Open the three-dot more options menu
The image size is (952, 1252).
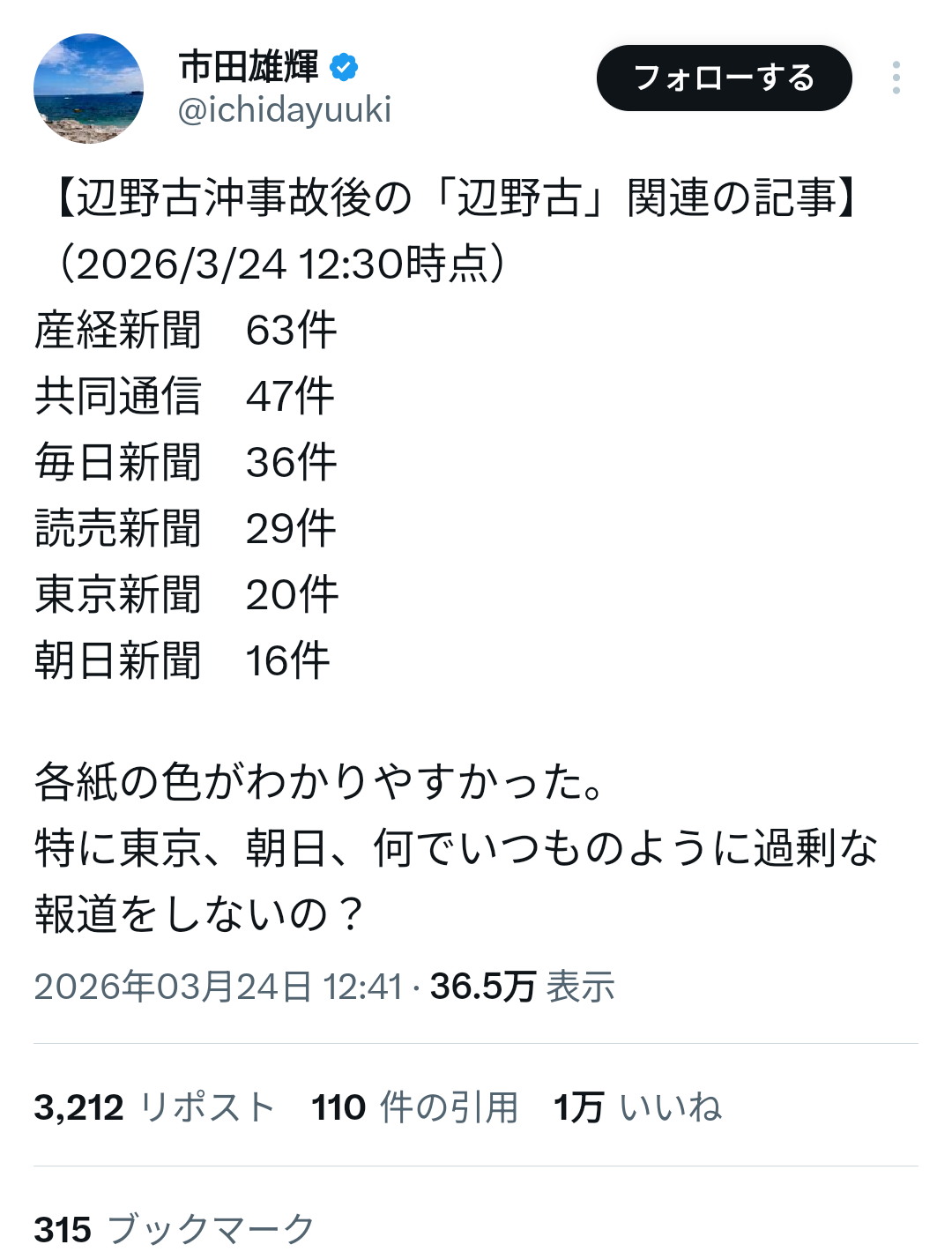pyautogui.click(x=896, y=78)
